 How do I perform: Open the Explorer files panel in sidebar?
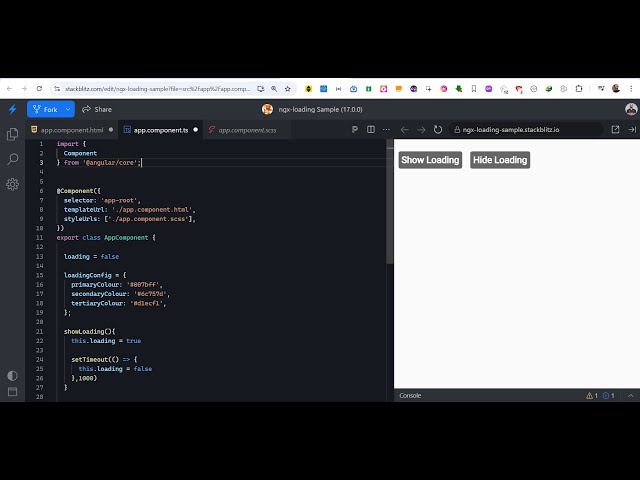pos(12,134)
